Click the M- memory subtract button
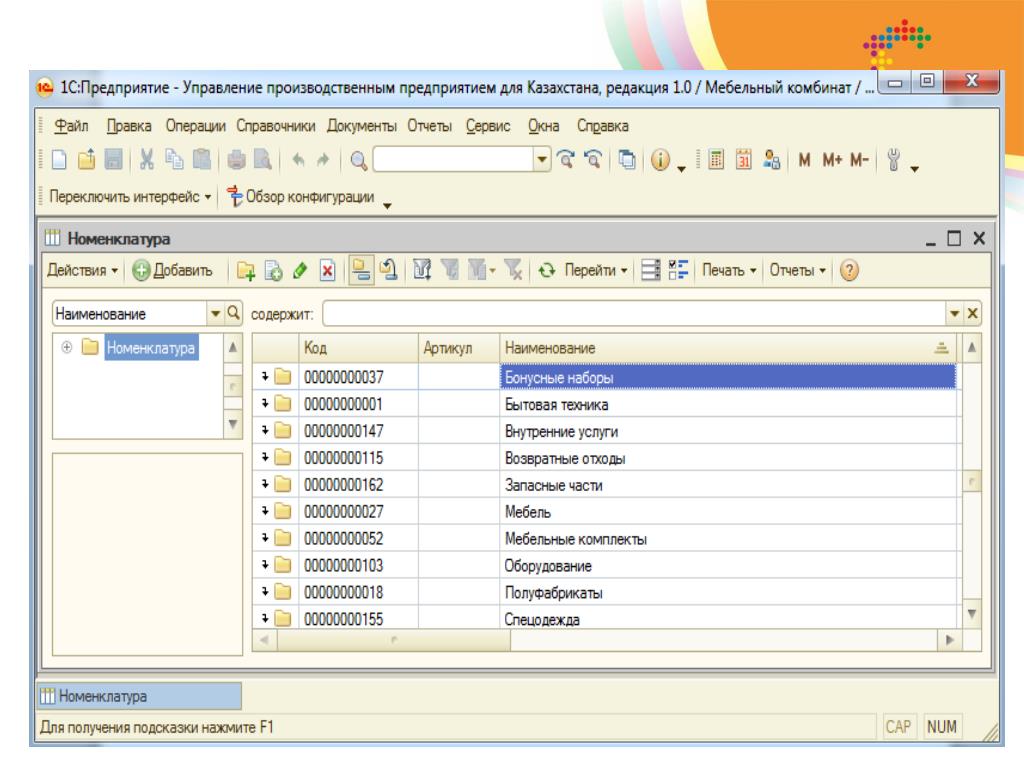The image size is (1024, 768). pos(859,160)
